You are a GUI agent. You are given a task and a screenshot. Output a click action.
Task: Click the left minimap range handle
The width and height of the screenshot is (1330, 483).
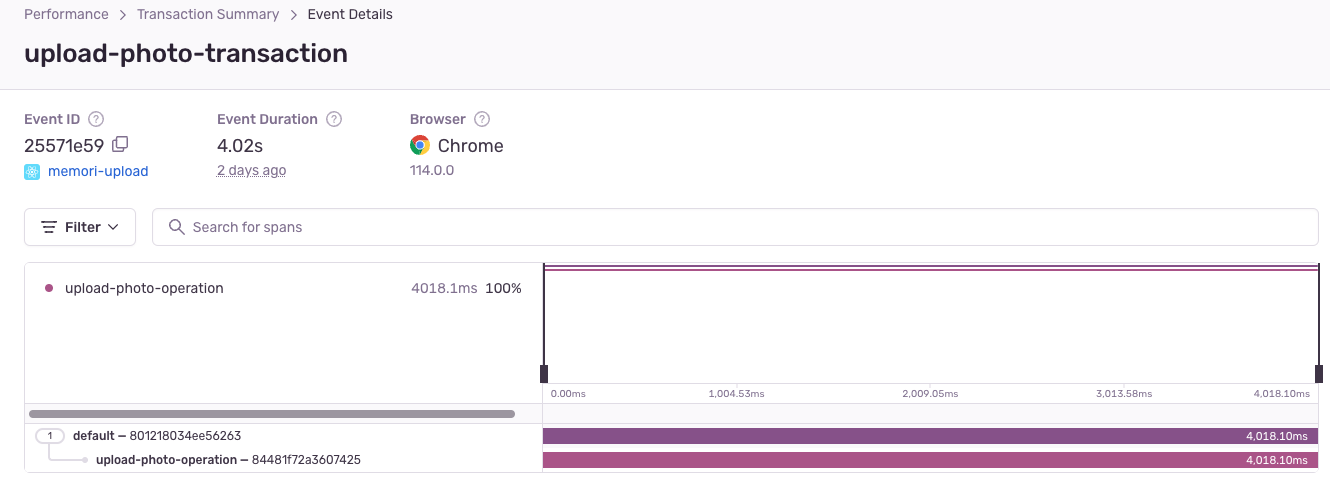(x=544, y=374)
